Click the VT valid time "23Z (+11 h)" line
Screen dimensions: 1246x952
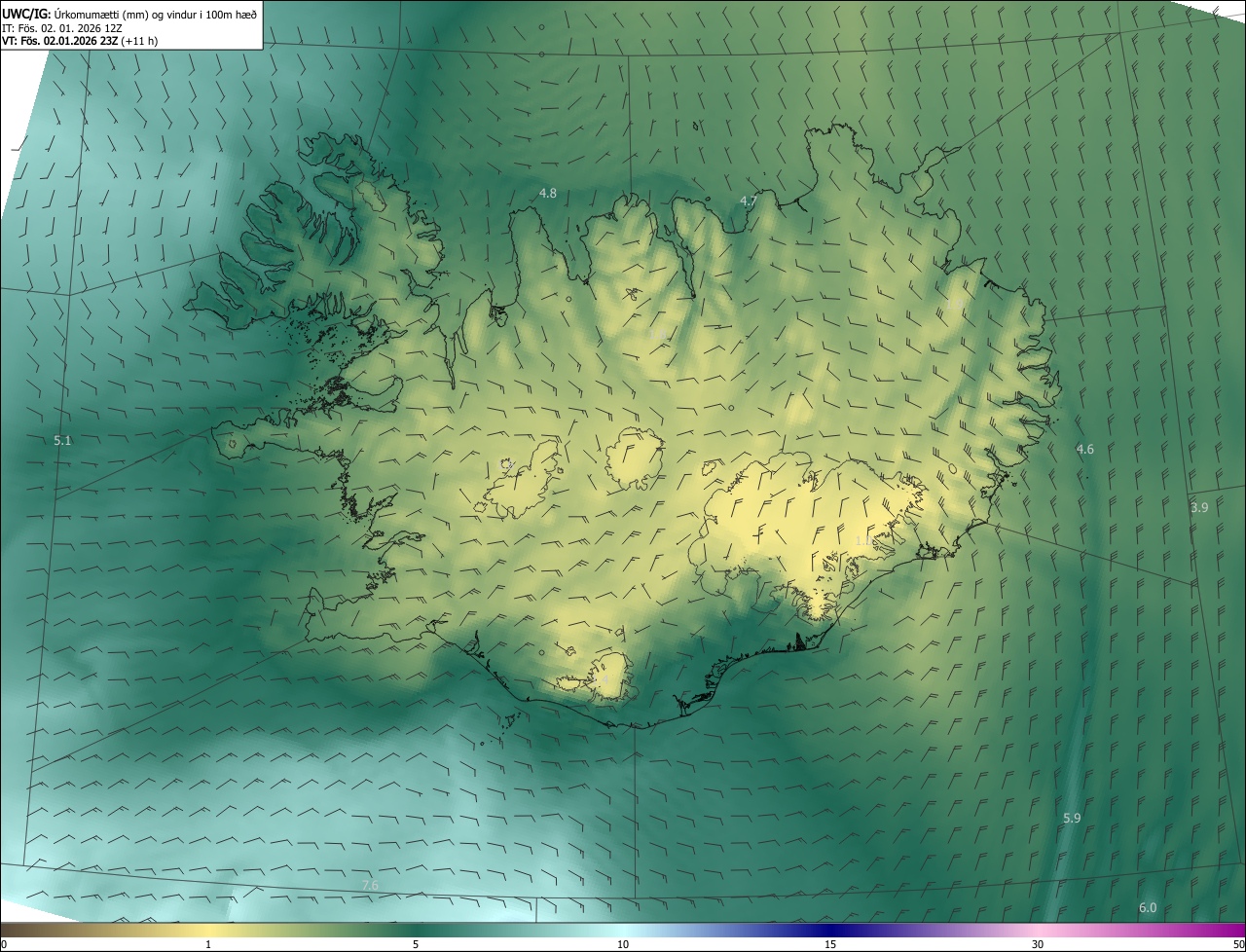click(x=80, y=41)
